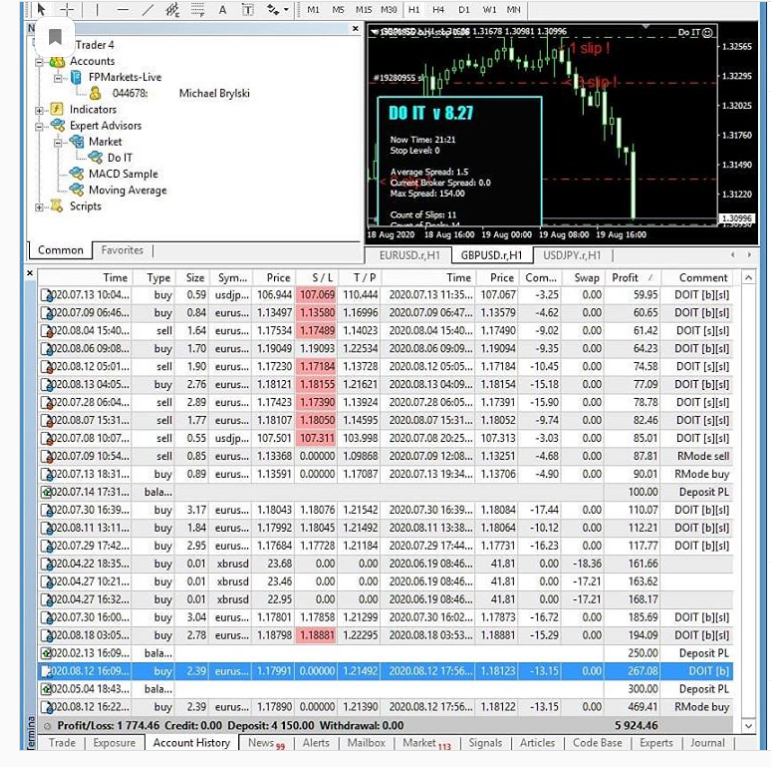
Task: Open the Trade tab in Terminal
Action: 62,743
